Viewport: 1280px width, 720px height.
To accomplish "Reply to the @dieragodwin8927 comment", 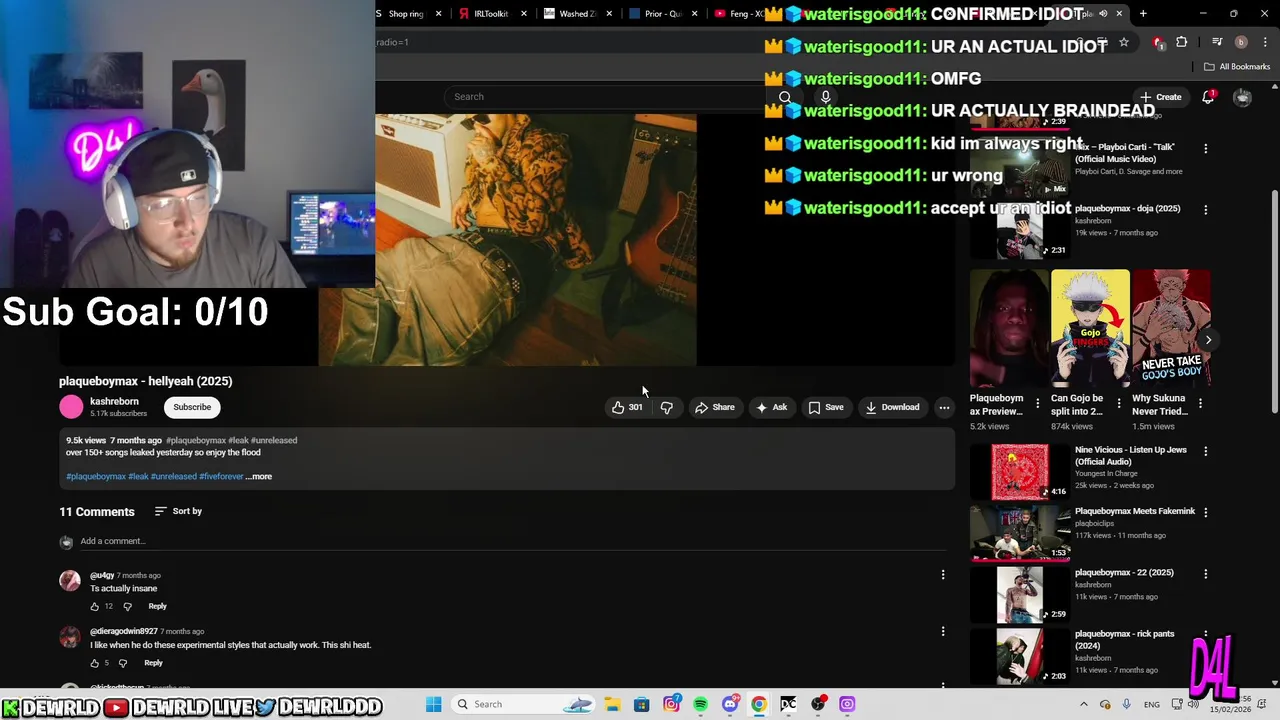I will [153, 663].
